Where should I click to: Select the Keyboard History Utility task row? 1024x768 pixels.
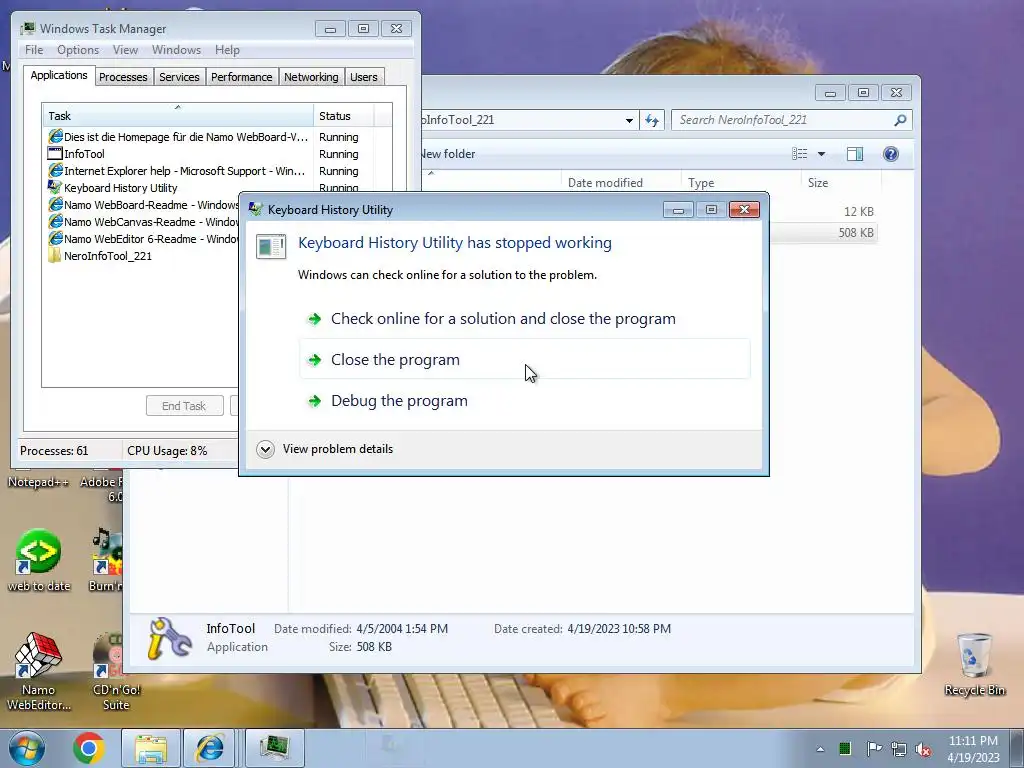pos(142,188)
